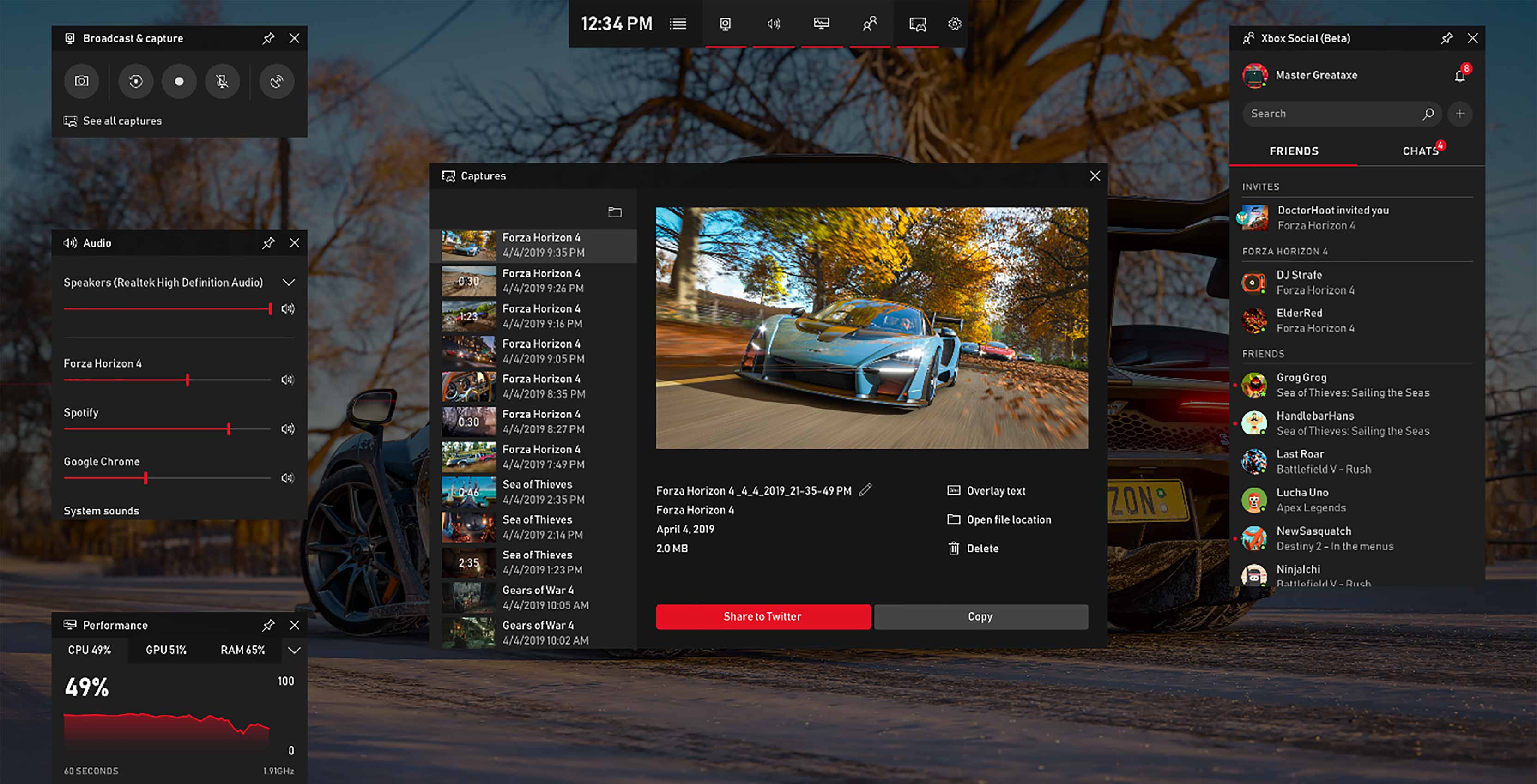The image size is (1537, 784).
Task: Select Forza Horizon 4 capture from 9:35 PM
Action: pyautogui.click(x=533, y=245)
